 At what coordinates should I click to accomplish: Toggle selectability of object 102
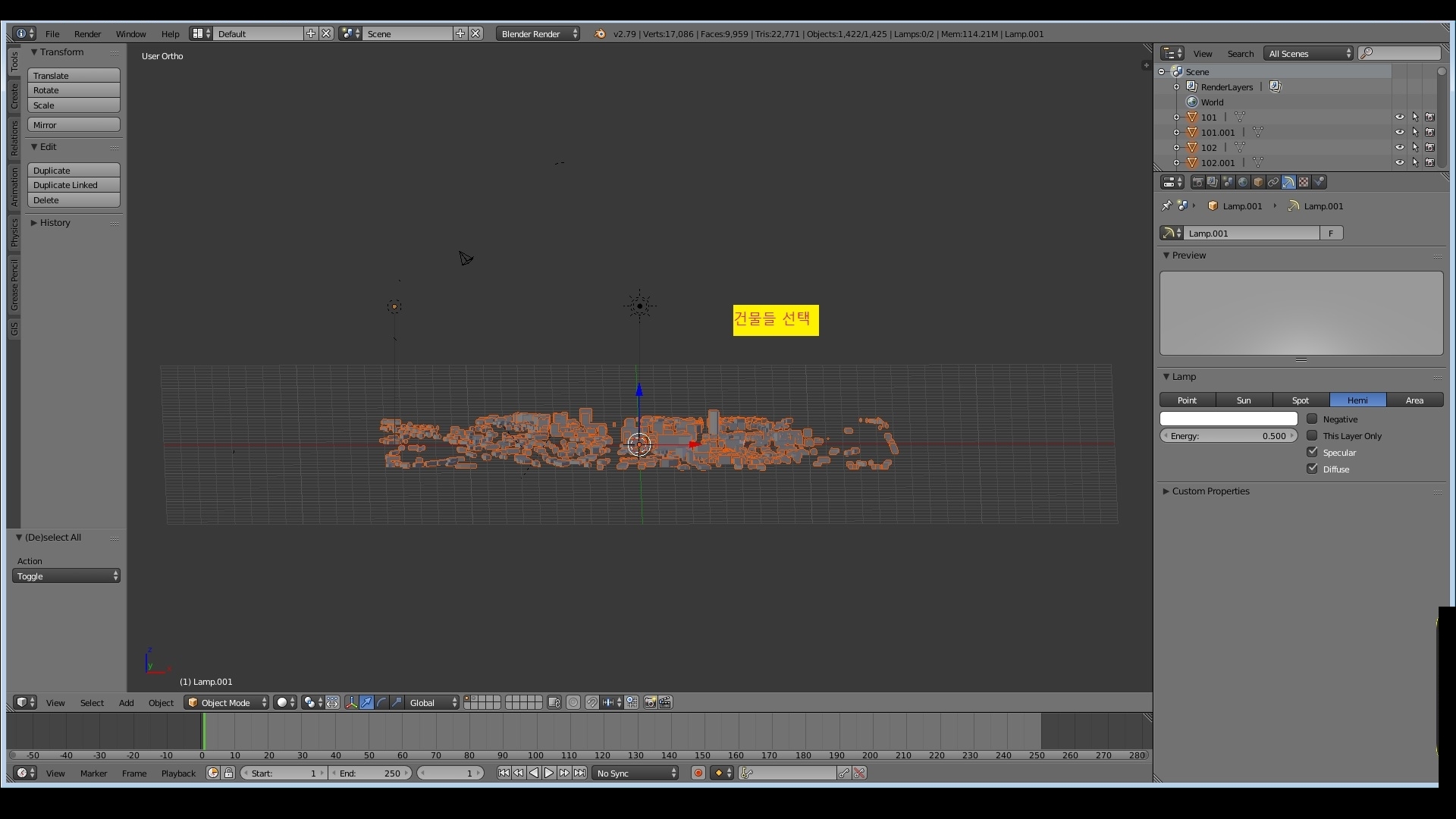(1415, 147)
